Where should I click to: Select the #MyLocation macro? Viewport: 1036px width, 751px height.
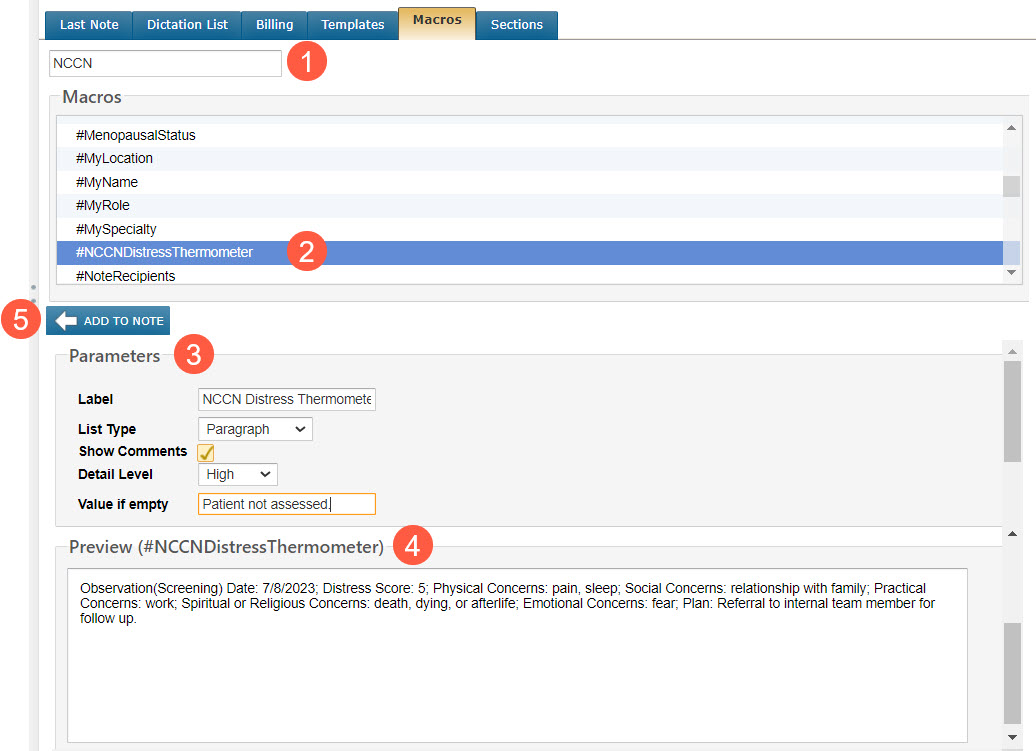tap(114, 158)
